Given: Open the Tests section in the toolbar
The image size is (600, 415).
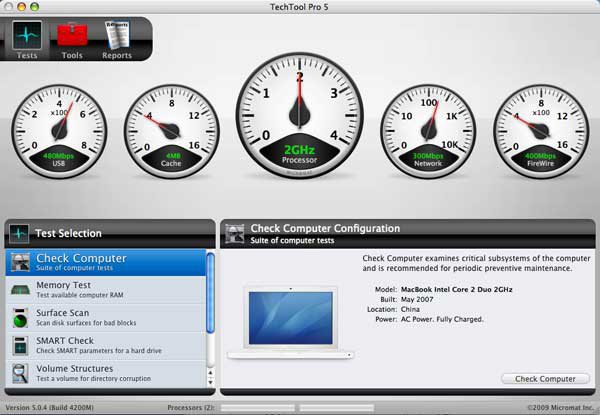Looking at the screenshot, I should [27, 37].
